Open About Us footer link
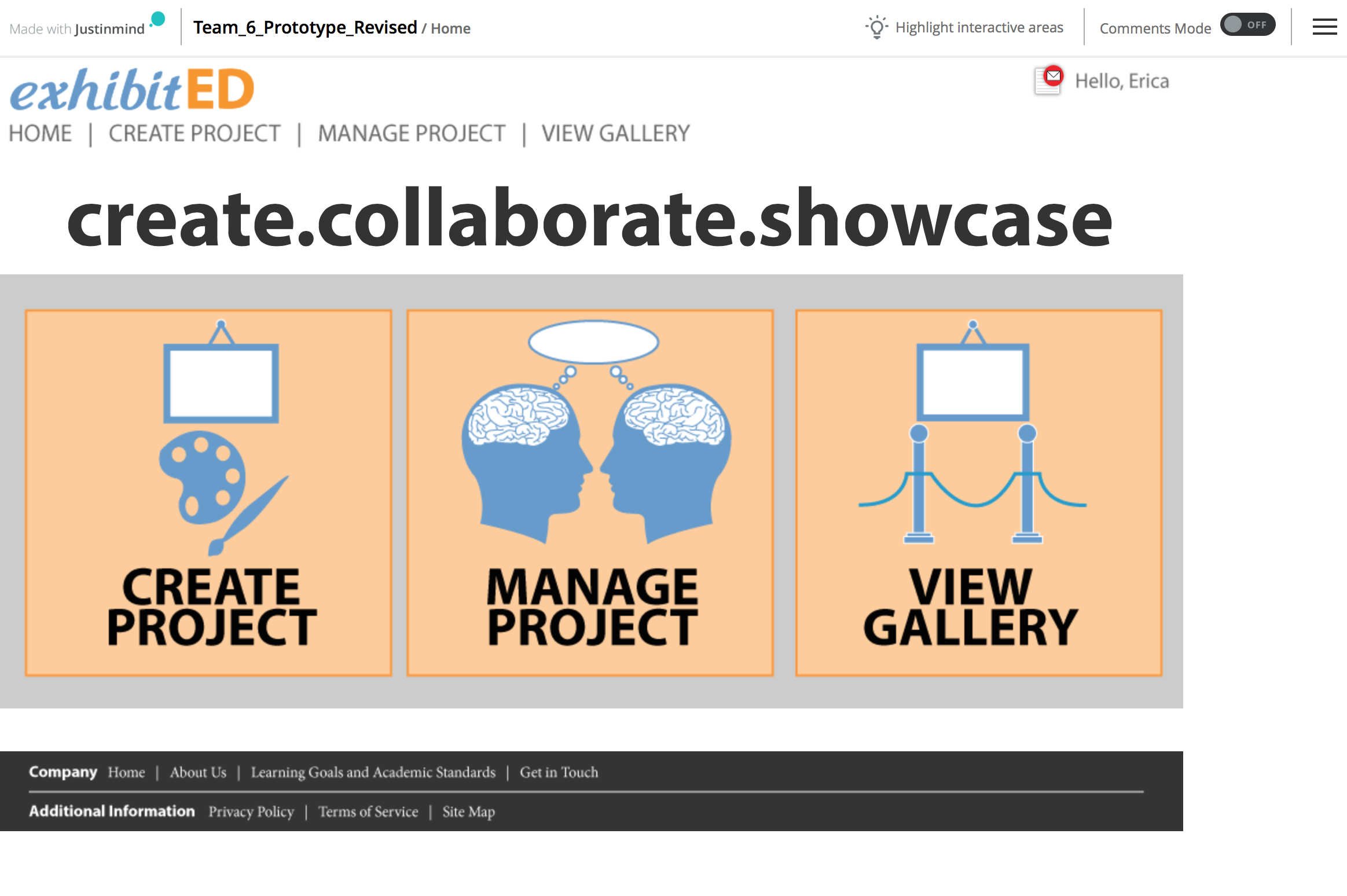The image size is (1347, 896). point(198,772)
